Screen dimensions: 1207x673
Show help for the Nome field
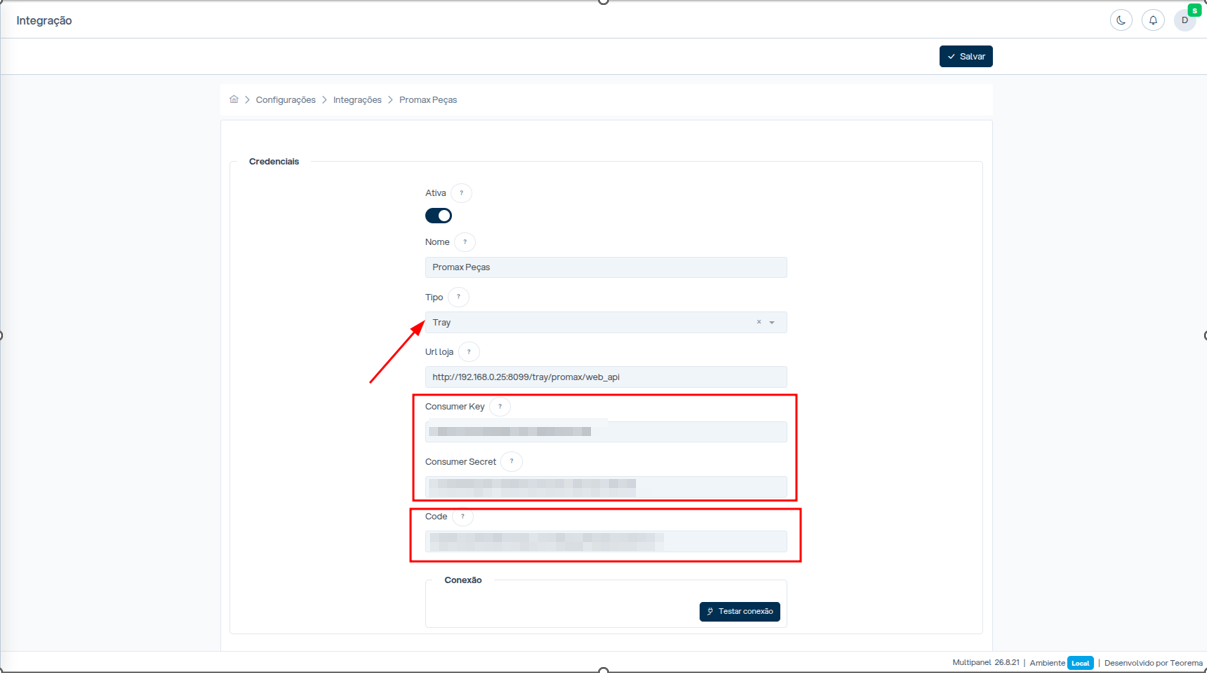click(x=464, y=242)
